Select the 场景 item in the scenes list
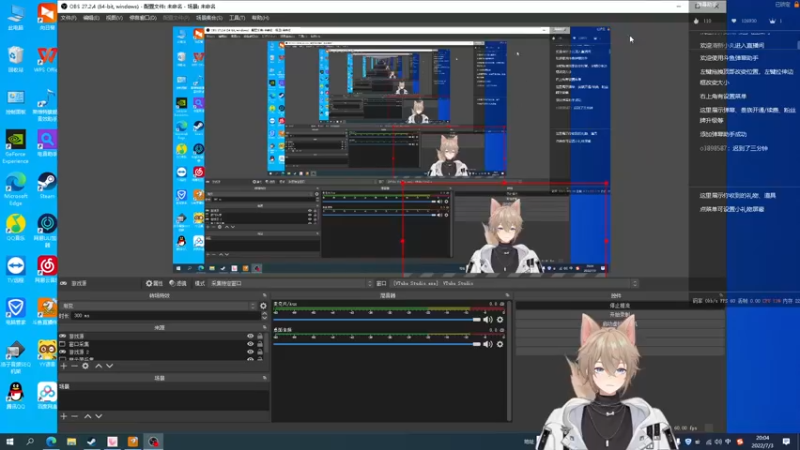 [163, 387]
